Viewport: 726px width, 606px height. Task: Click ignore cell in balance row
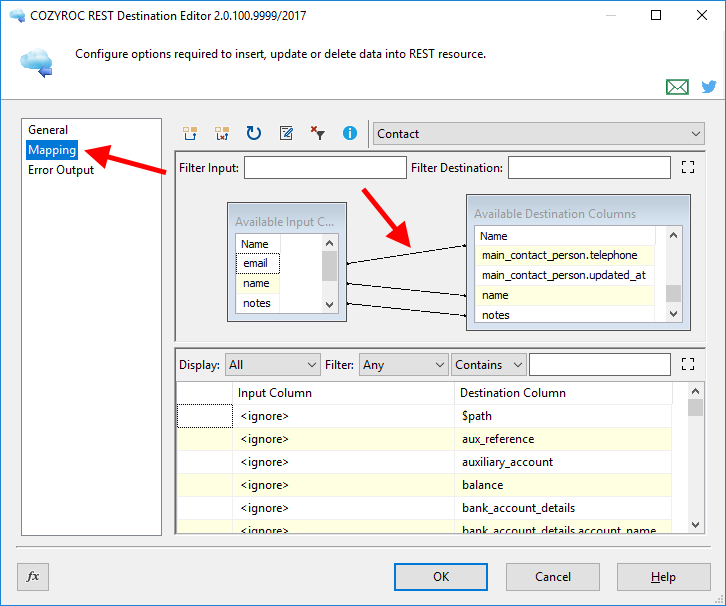pyautogui.click(x=343, y=485)
